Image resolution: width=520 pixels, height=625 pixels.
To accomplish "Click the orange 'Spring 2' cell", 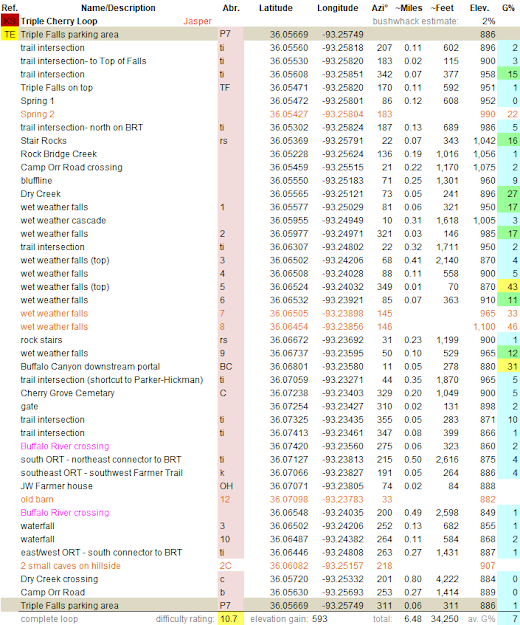I will [x=37, y=114].
